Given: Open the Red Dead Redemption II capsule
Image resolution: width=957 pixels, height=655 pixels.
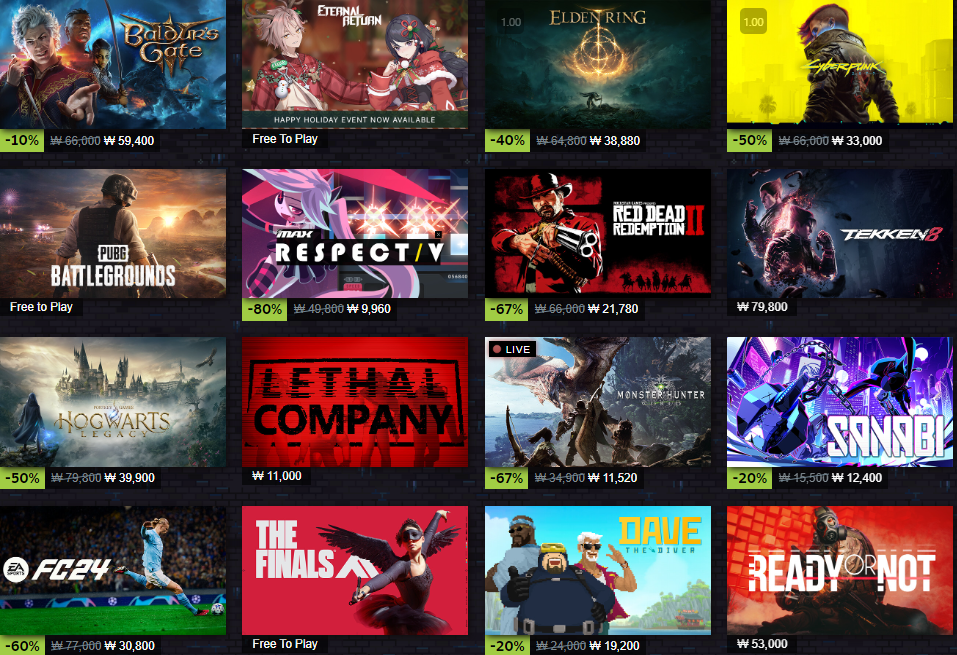Looking at the screenshot, I should (x=598, y=234).
